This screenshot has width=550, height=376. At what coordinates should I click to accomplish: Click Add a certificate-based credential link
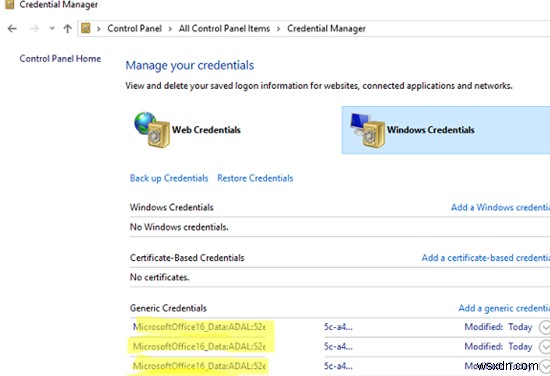(x=485, y=258)
